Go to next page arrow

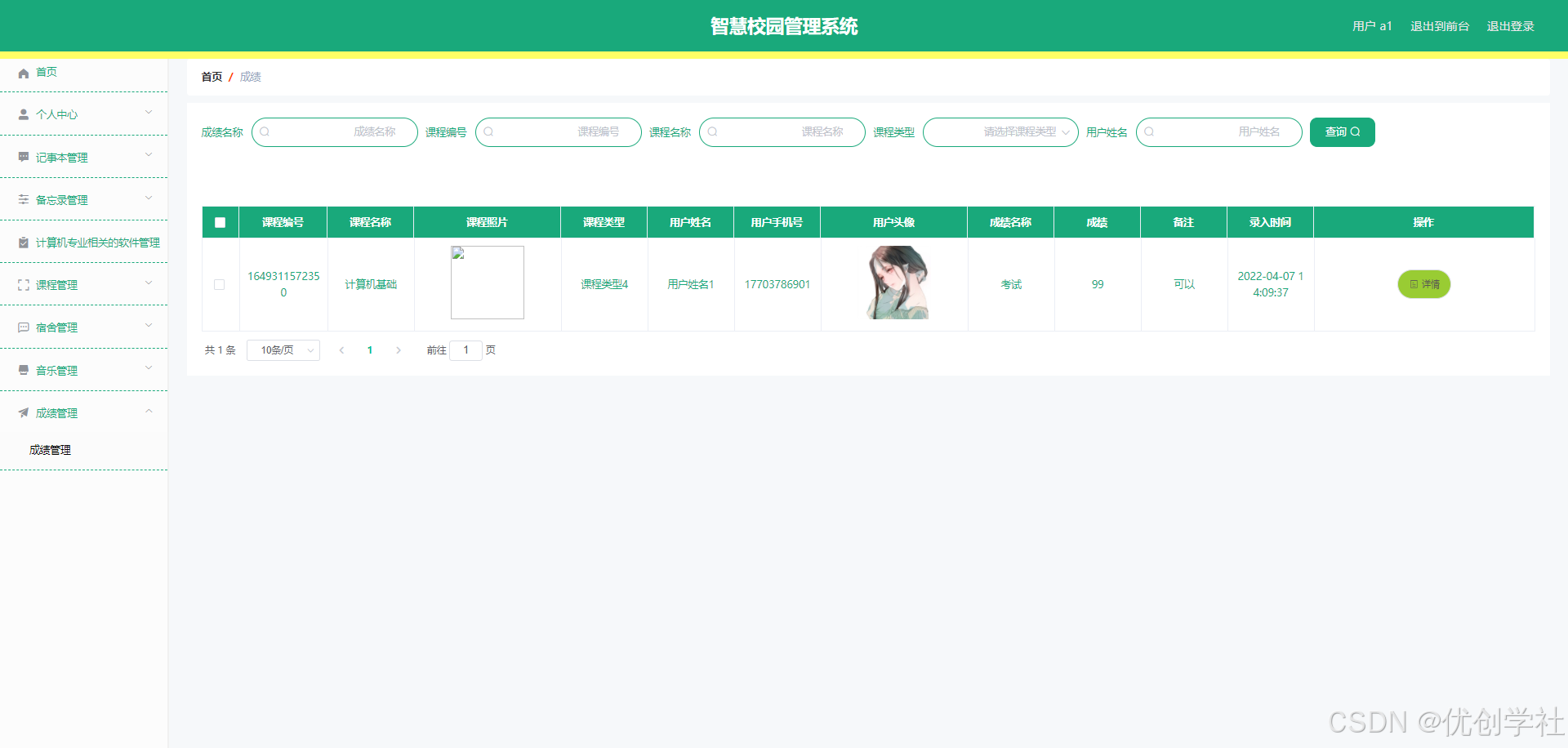tap(399, 350)
